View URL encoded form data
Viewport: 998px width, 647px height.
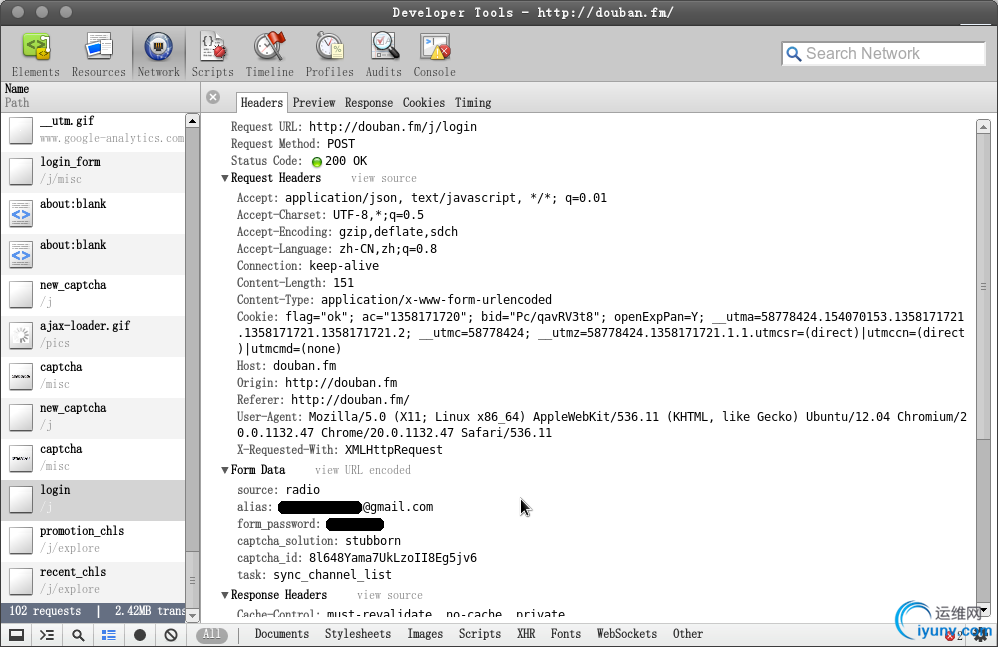coord(363,470)
